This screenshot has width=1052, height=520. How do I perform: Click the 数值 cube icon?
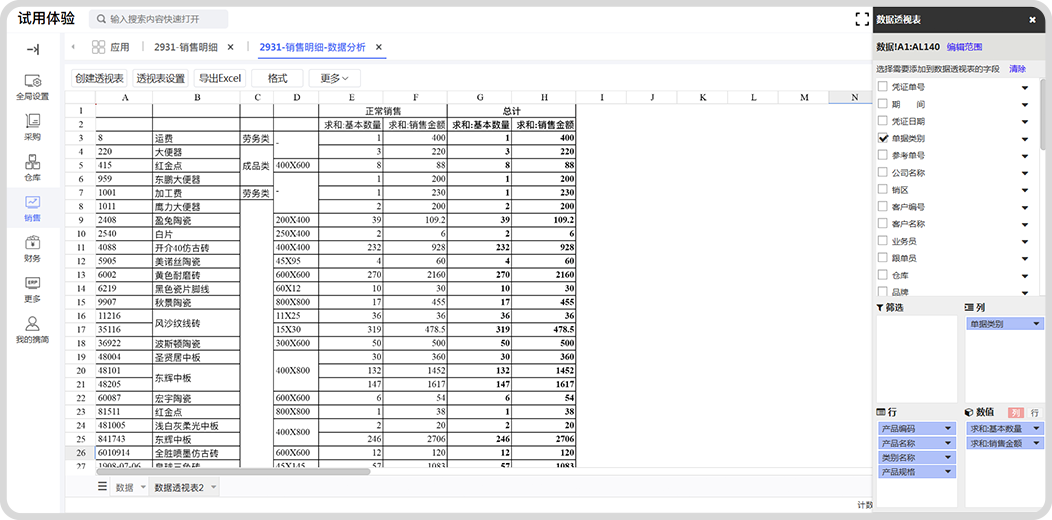[x=969, y=412]
